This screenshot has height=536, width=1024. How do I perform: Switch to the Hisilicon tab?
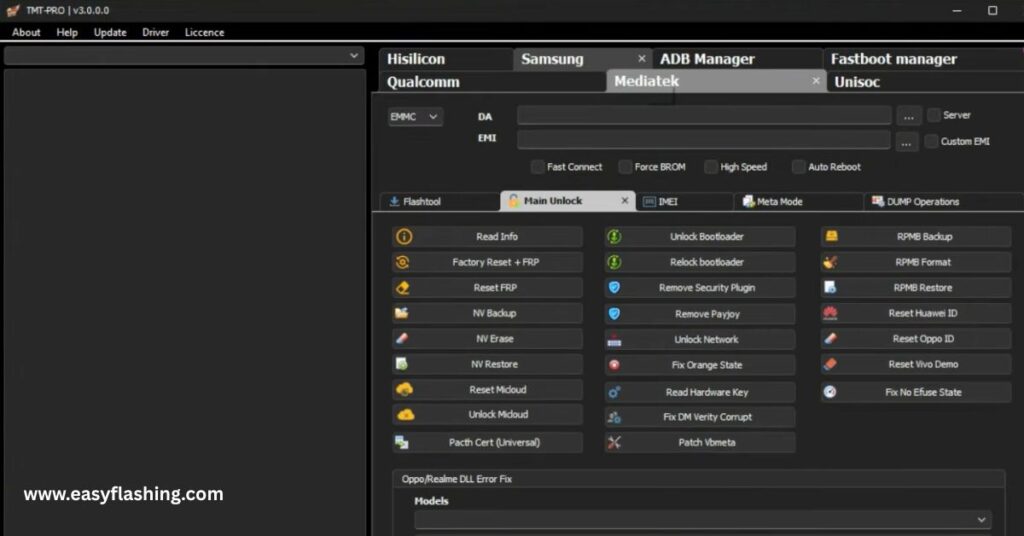pyautogui.click(x=445, y=59)
